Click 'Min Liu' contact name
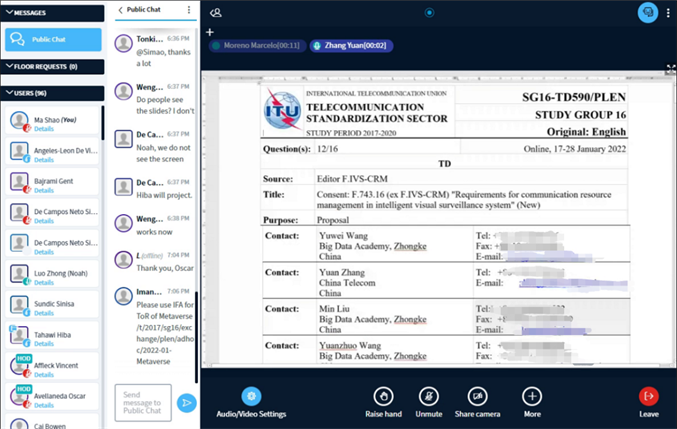The width and height of the screenshot is (677, 429). pyautogui.click(x=334, y=309)
